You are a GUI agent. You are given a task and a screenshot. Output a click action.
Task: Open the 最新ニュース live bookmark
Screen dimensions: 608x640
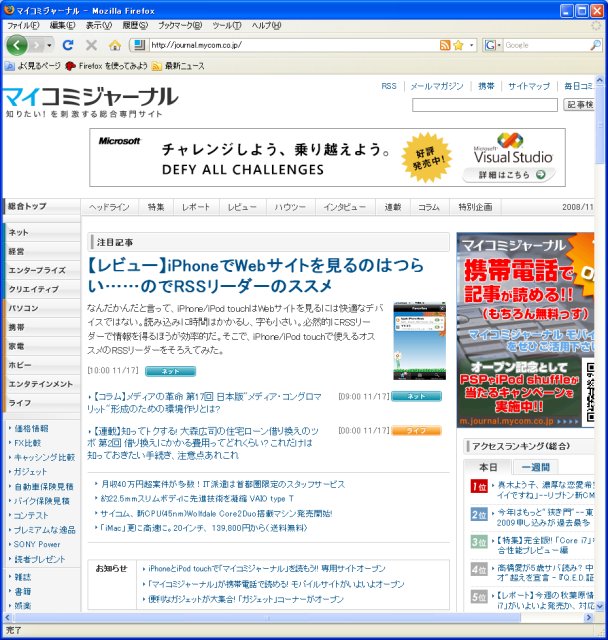(x=178, y=66)
